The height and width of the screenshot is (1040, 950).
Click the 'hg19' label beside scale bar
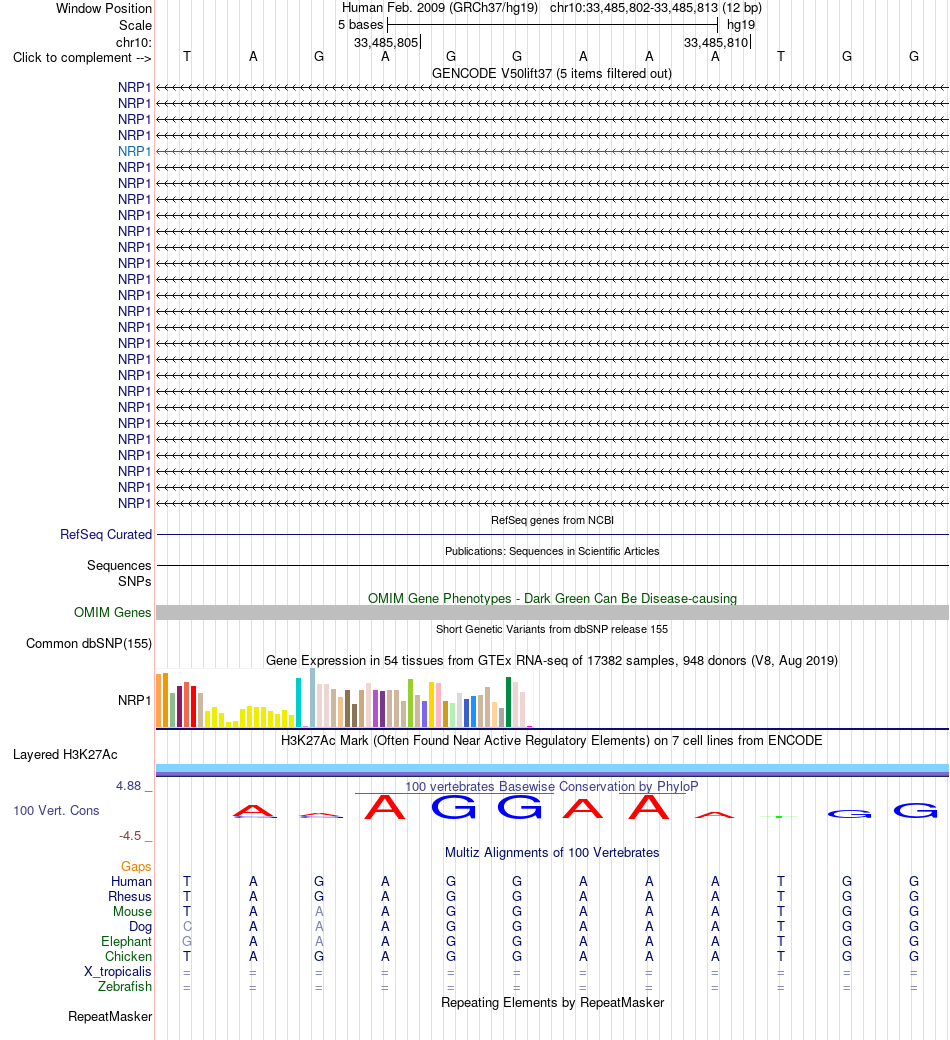point(741,25)
